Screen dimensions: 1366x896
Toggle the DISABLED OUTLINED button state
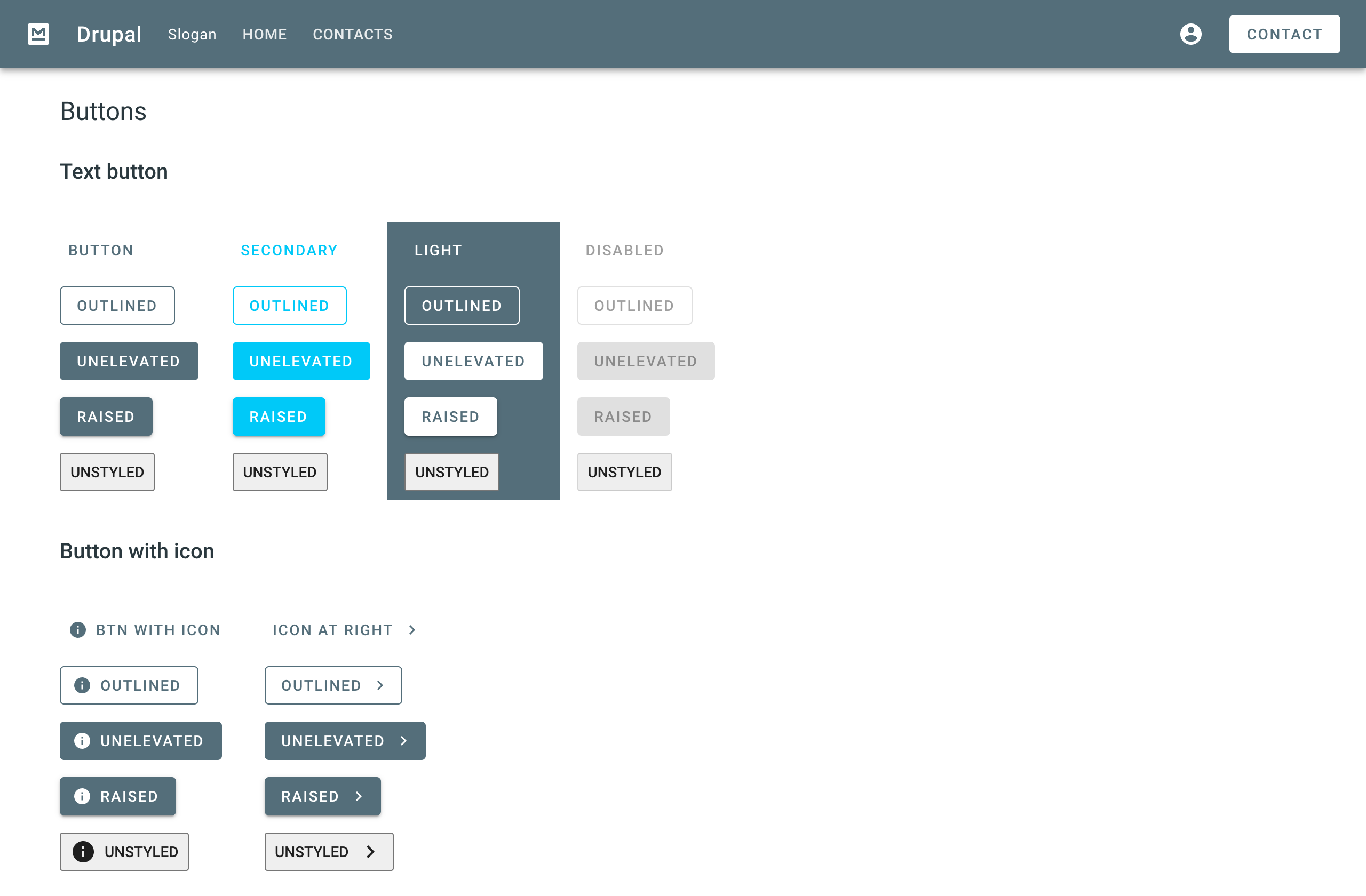[x=634, y=305]
